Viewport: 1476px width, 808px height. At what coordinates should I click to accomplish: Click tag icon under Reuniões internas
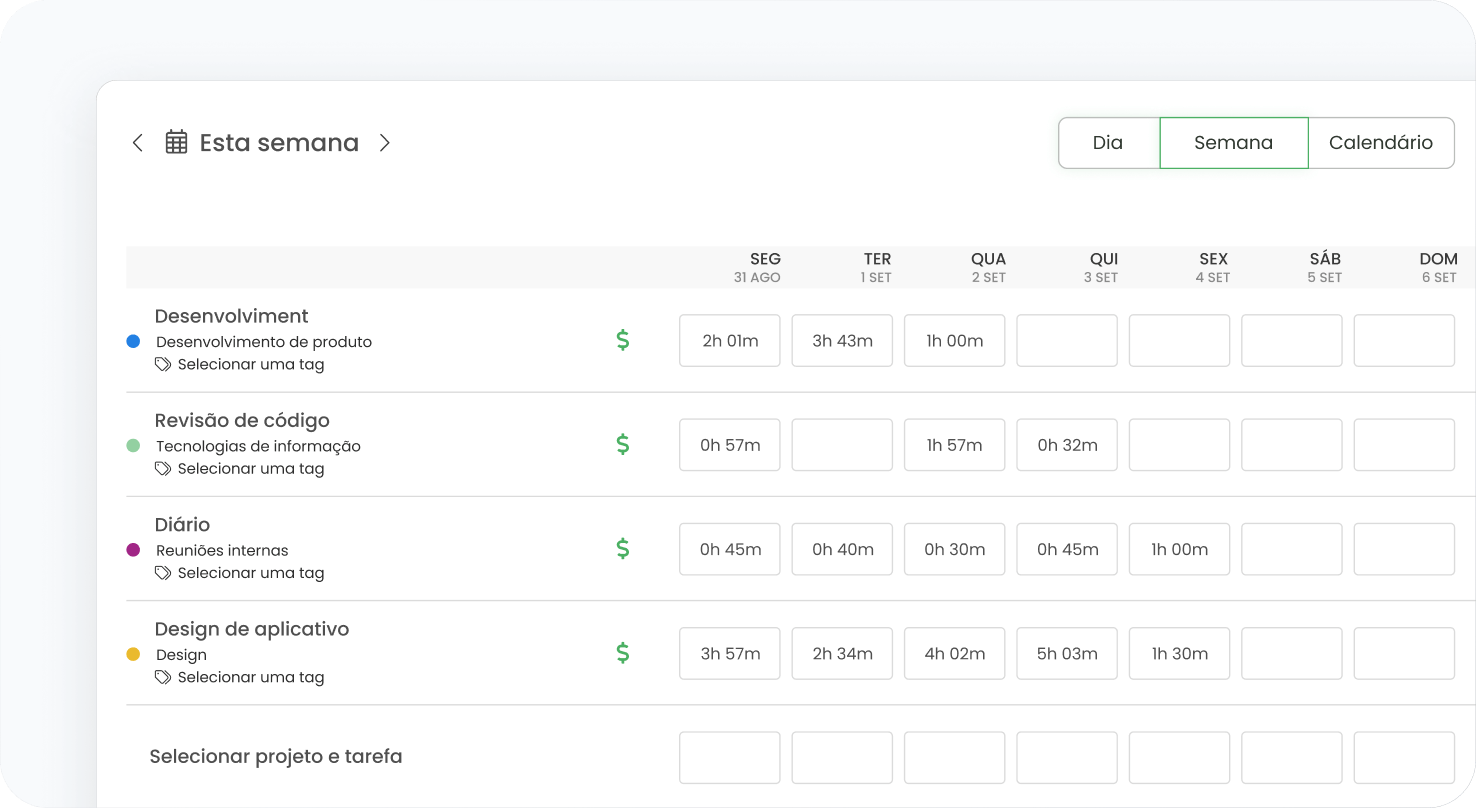tap(163, 573)
